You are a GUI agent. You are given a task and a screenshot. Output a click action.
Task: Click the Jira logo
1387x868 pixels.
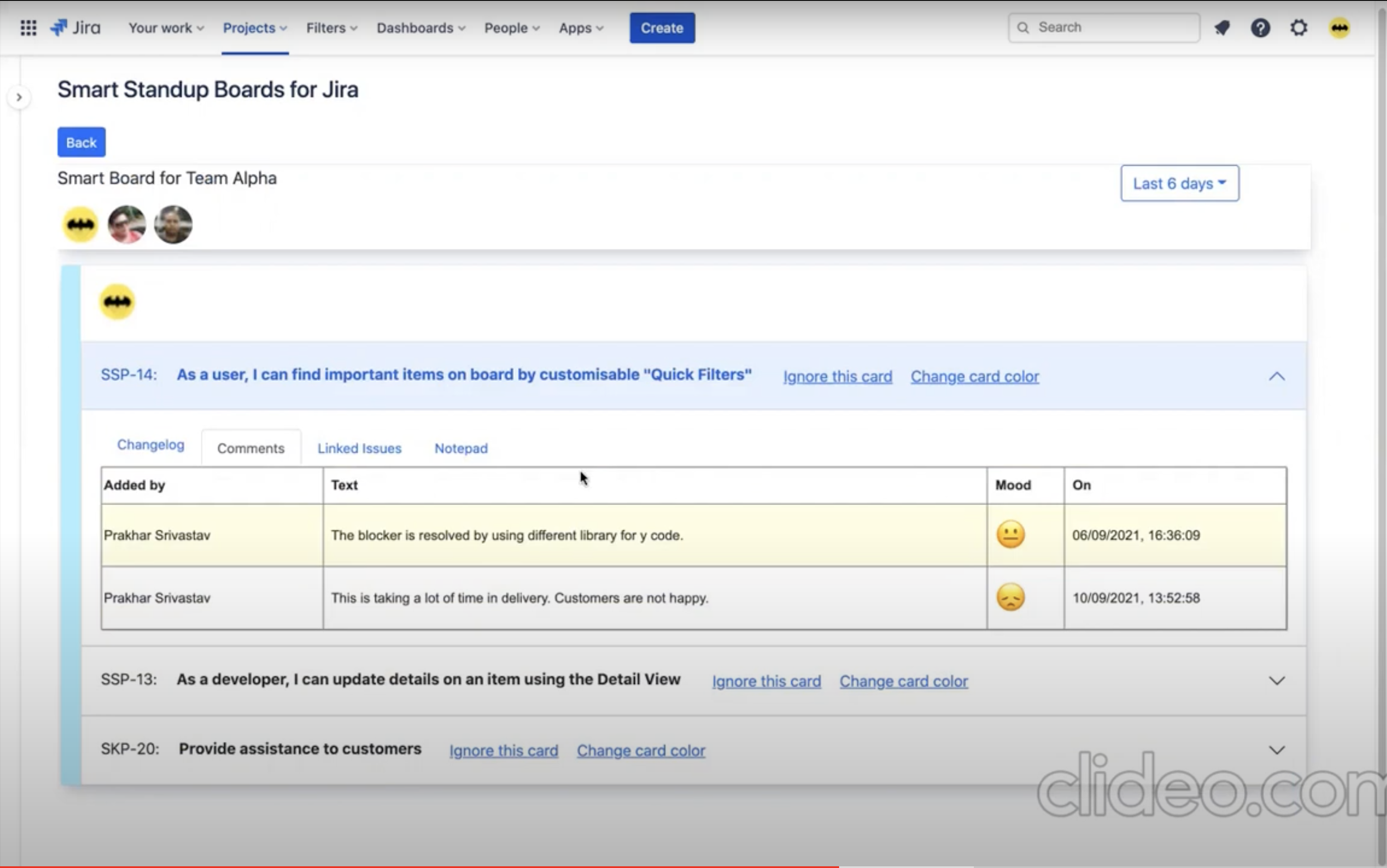75,28
